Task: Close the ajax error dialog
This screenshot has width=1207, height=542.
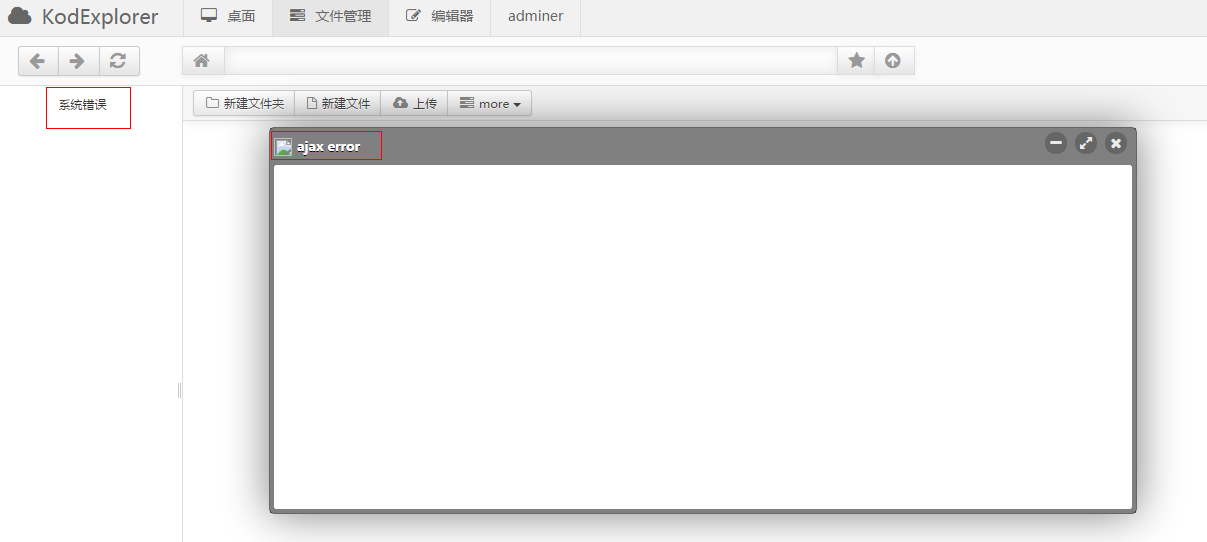Action: [x=1116, y=143]
